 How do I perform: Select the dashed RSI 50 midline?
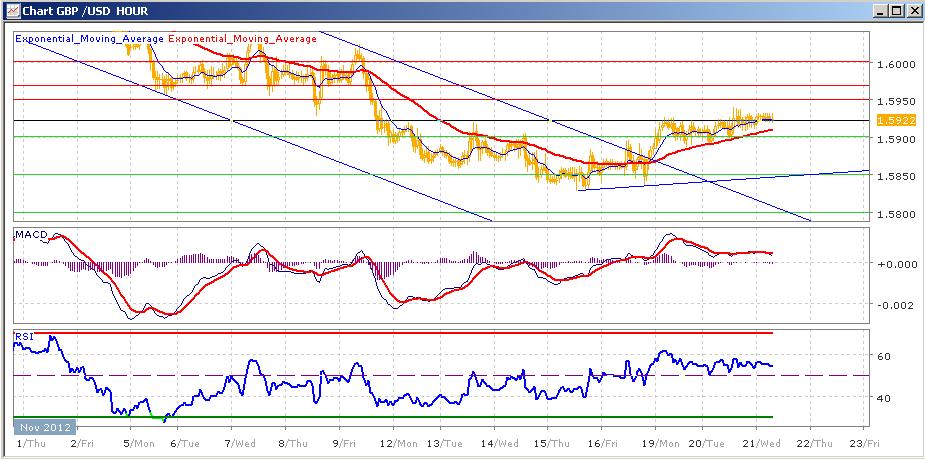point(441,375)
